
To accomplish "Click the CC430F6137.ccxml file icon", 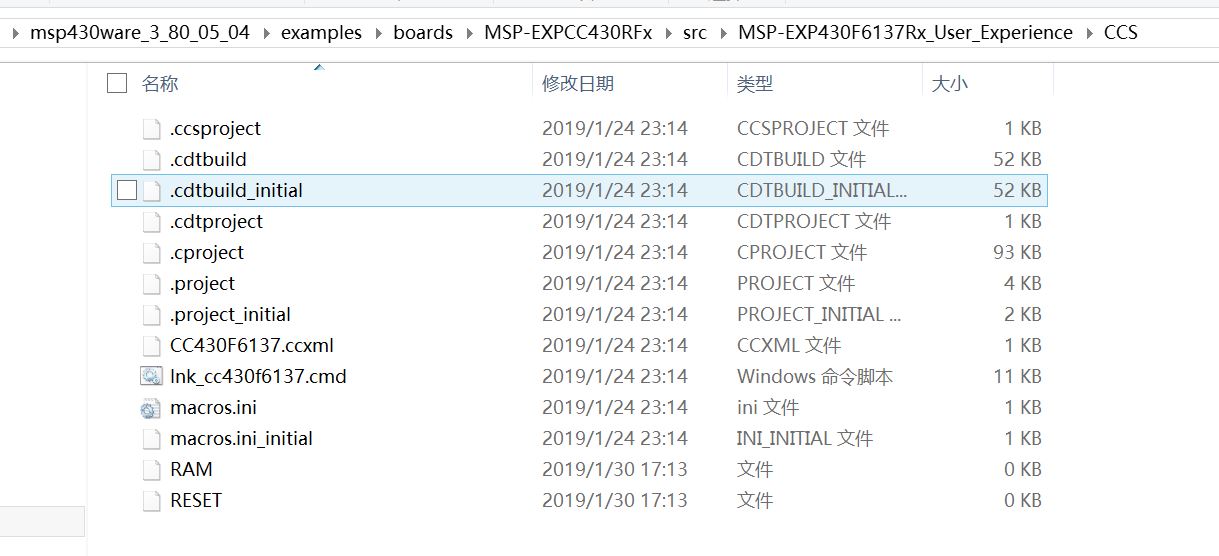I will click(x=151, y=345).
